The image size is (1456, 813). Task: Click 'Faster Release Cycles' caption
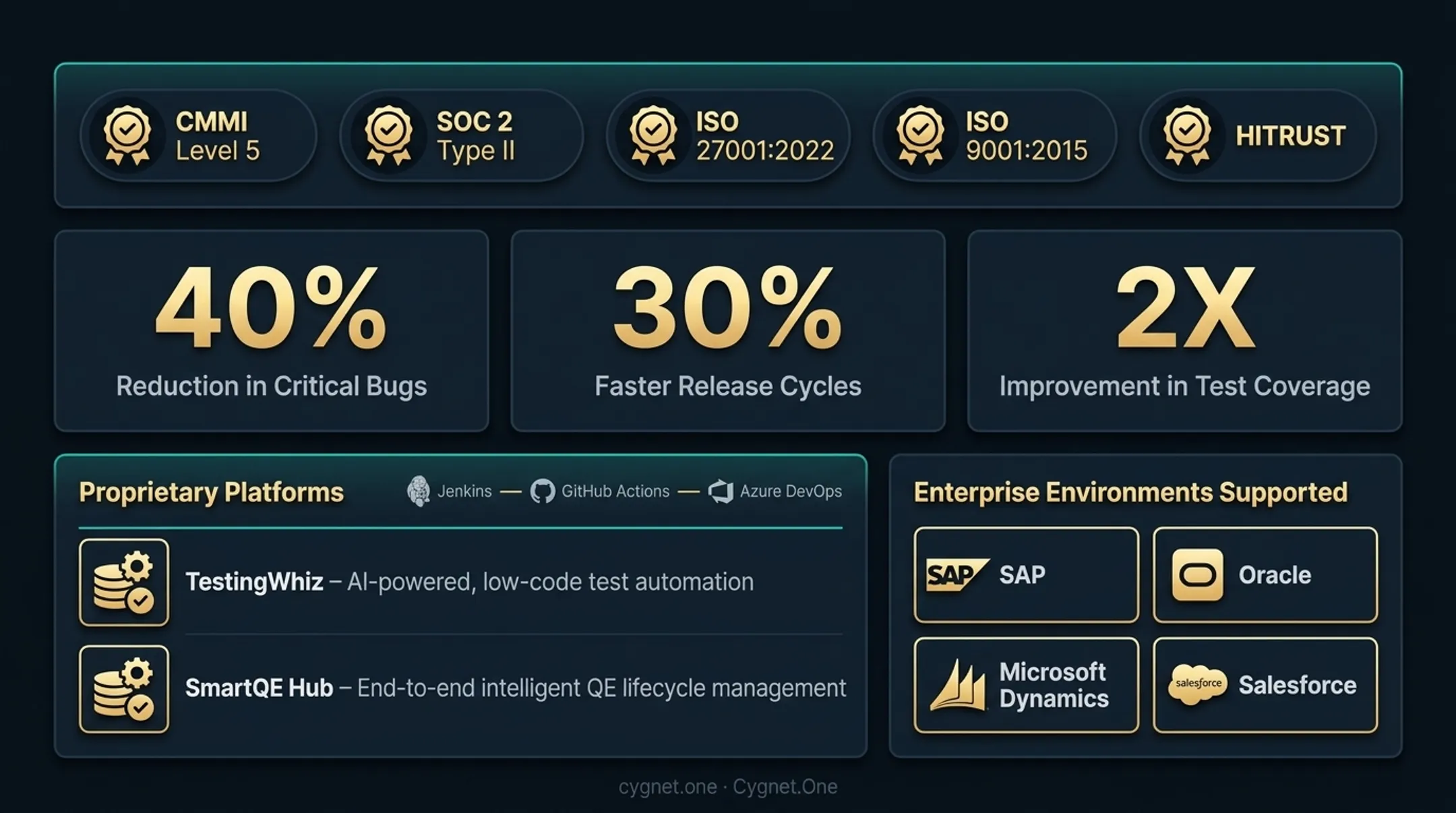(x=728, y=386)
